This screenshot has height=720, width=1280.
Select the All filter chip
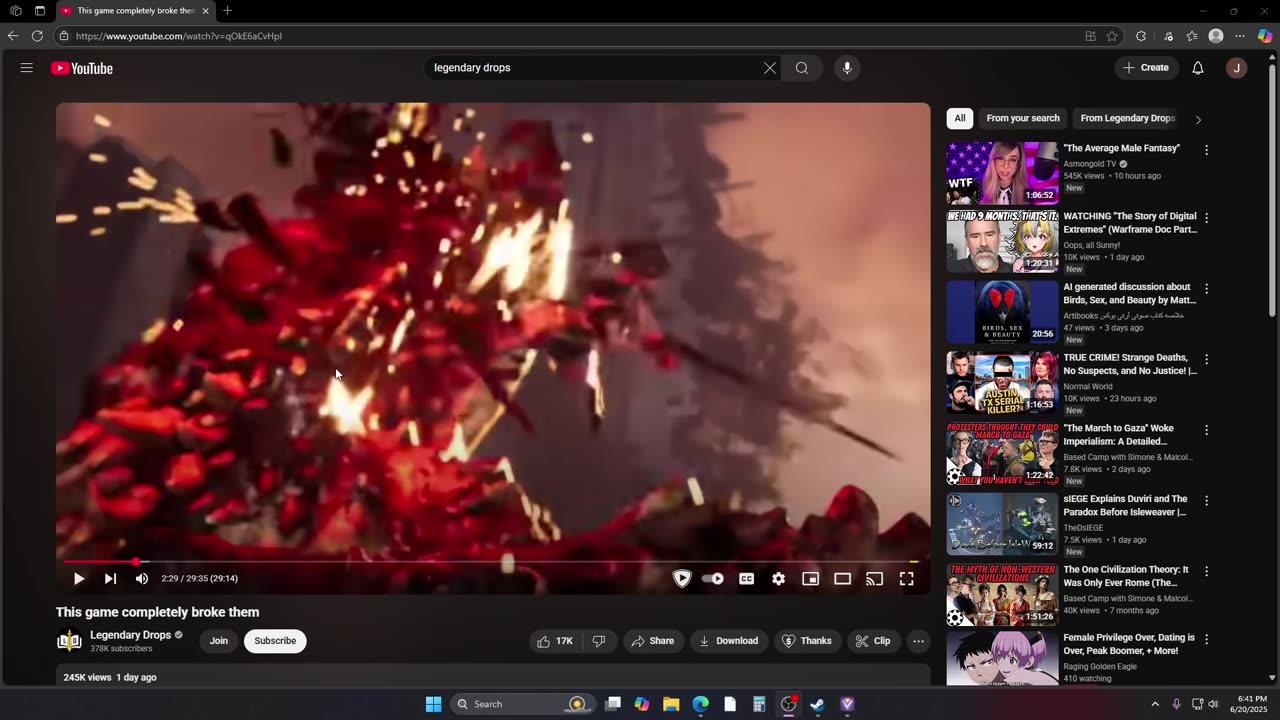(960, 118)
